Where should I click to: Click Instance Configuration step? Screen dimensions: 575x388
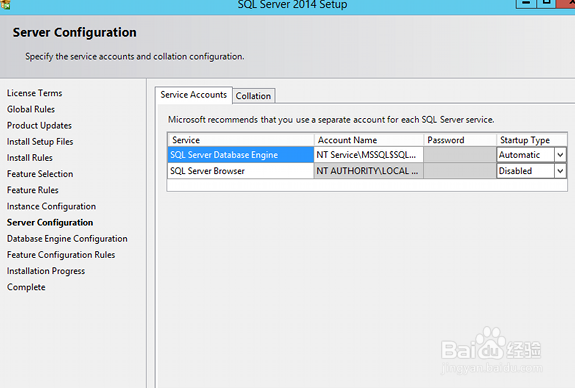coord(51,206)
